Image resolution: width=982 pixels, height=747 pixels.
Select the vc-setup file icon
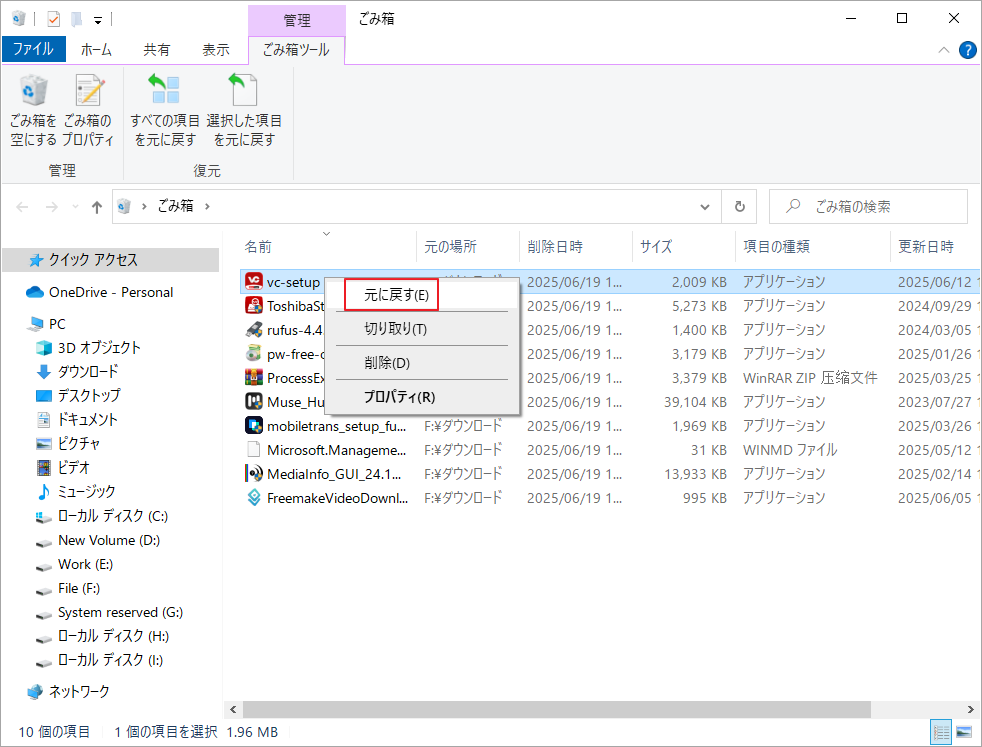254,282
